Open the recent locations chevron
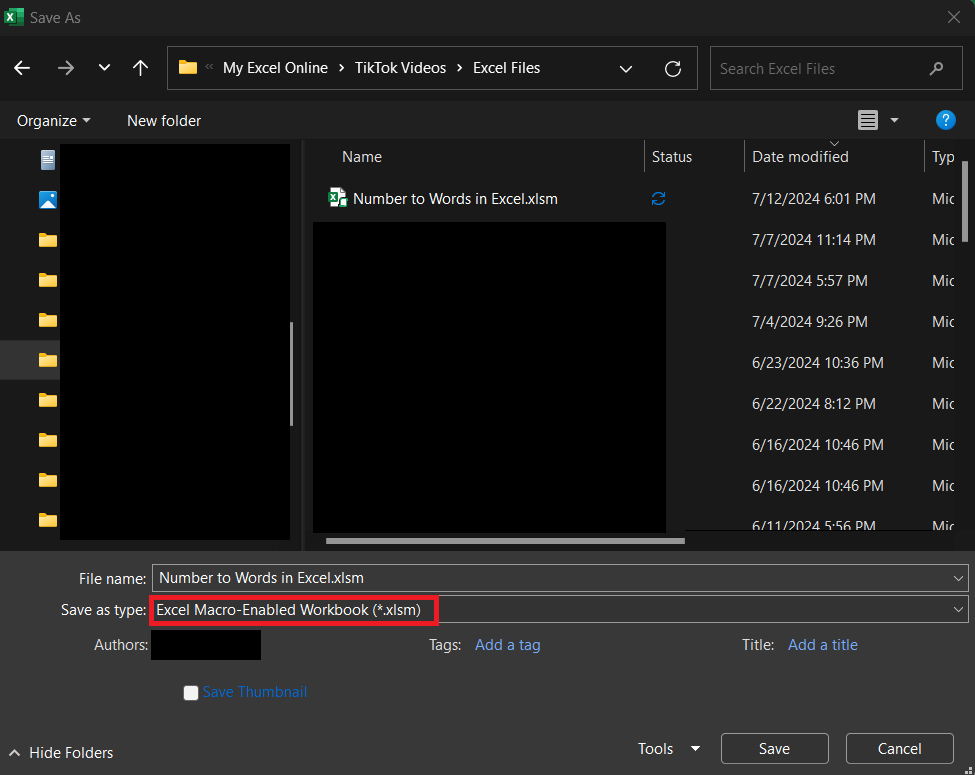The image size is (975, 775). coord(104,67)
